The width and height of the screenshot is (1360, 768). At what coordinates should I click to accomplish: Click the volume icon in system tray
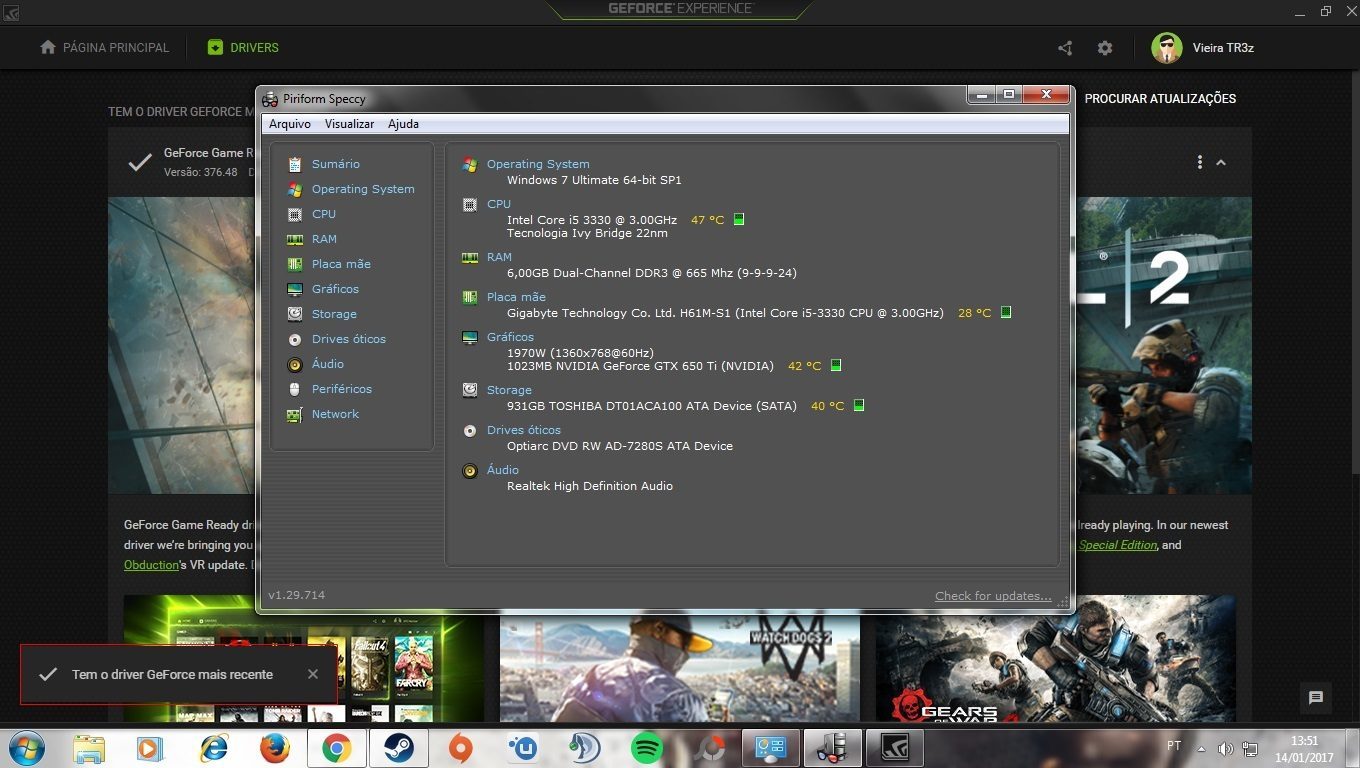click(x=1225, y=748)
